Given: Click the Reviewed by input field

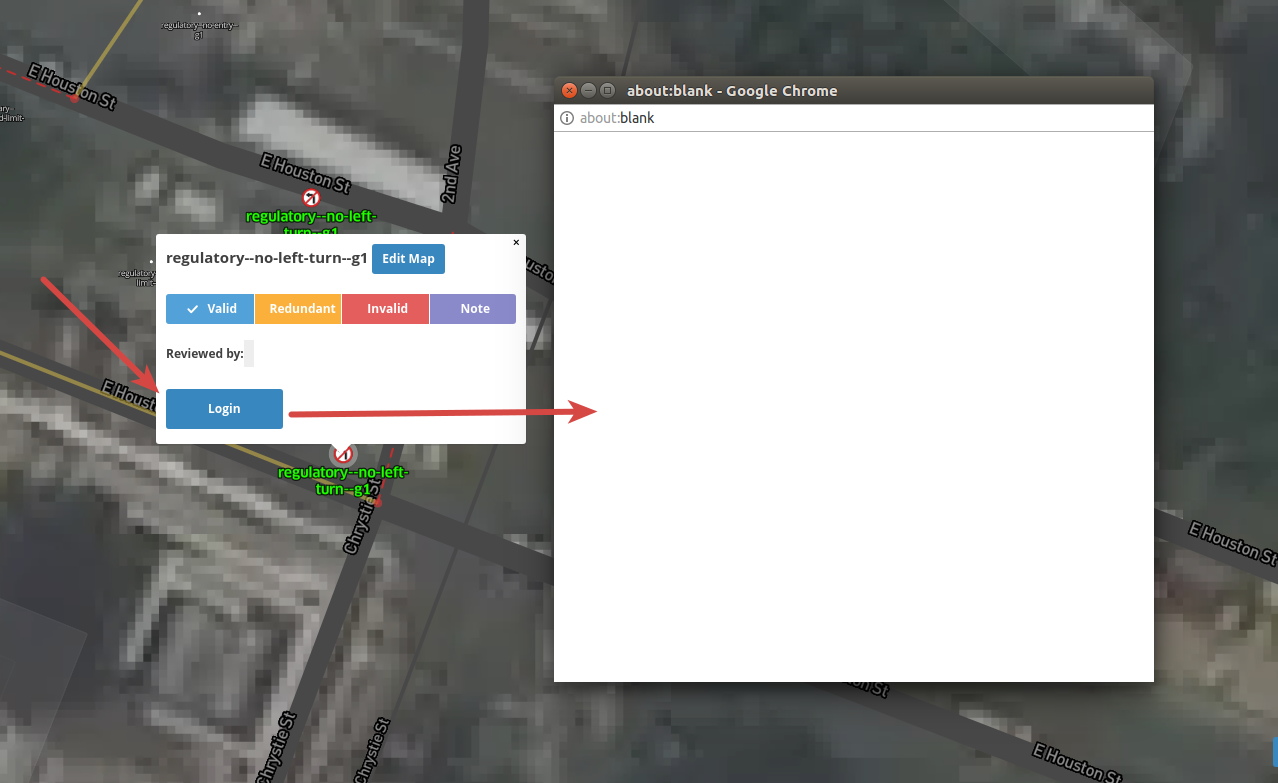Looking at the screenshot, I should 248,353.
